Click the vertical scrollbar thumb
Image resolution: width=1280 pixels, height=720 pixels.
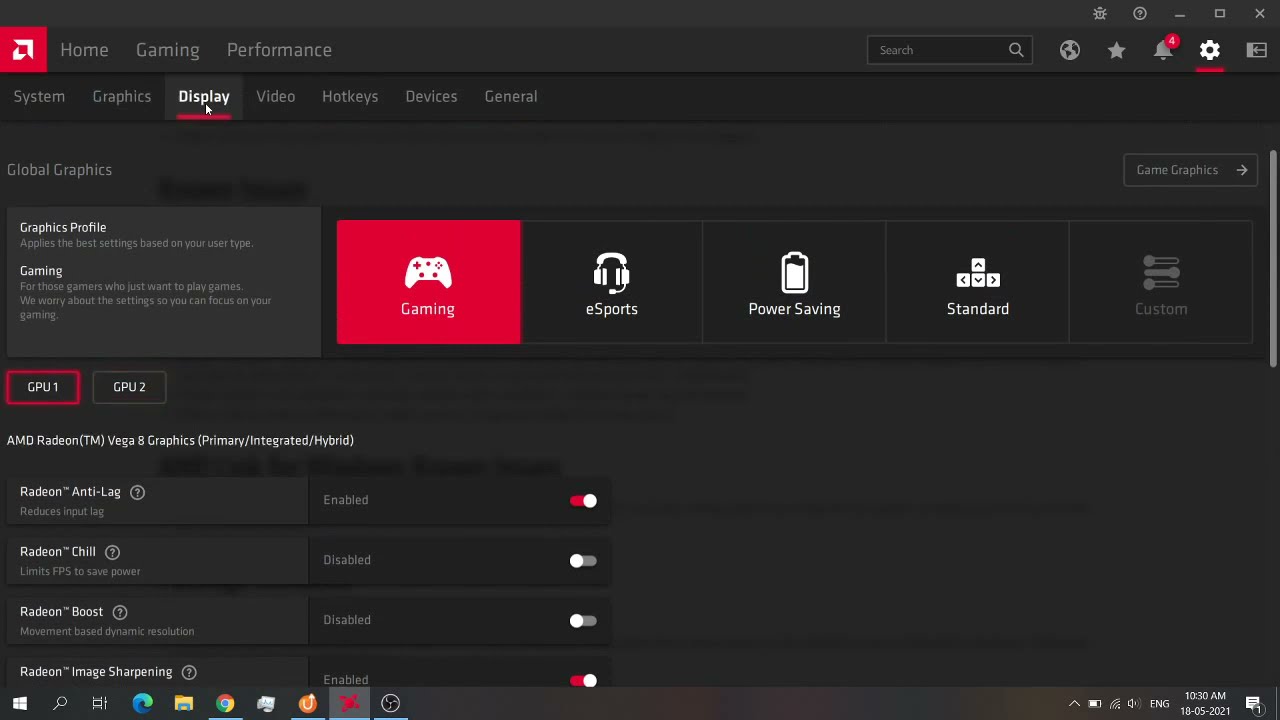[x=1273, y=258]
